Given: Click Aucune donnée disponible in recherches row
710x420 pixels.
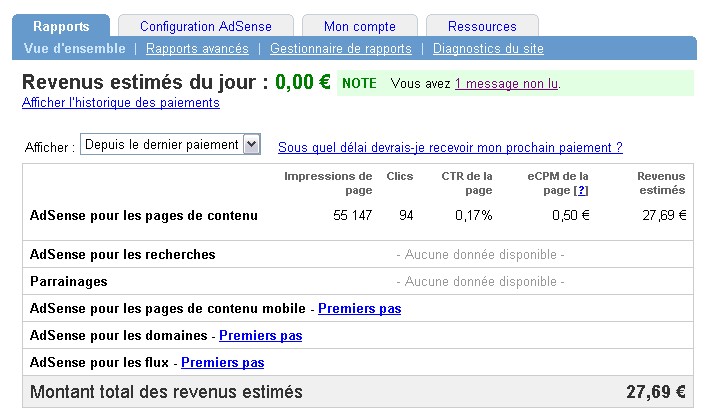Looking at the screenshot, I should (x=480, y=255).
